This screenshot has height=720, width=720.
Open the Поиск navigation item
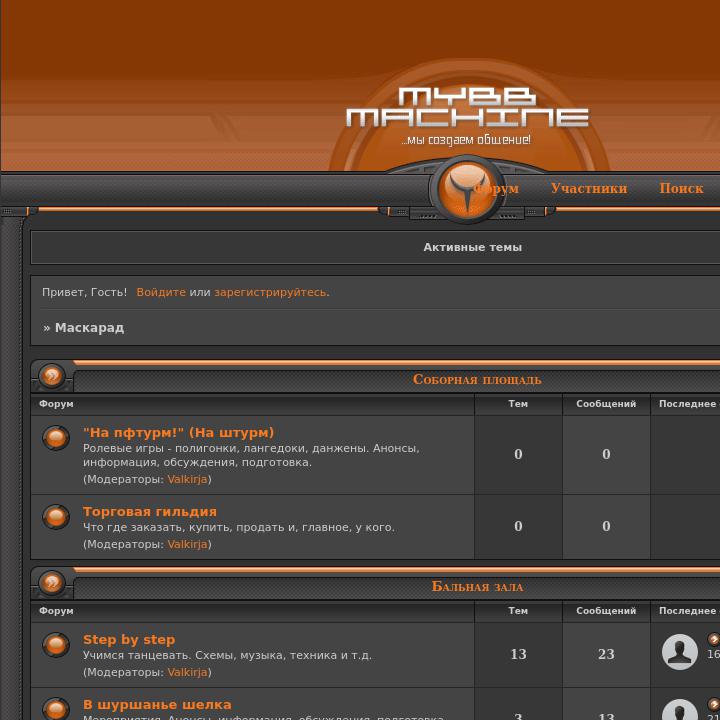coord(681,188)
